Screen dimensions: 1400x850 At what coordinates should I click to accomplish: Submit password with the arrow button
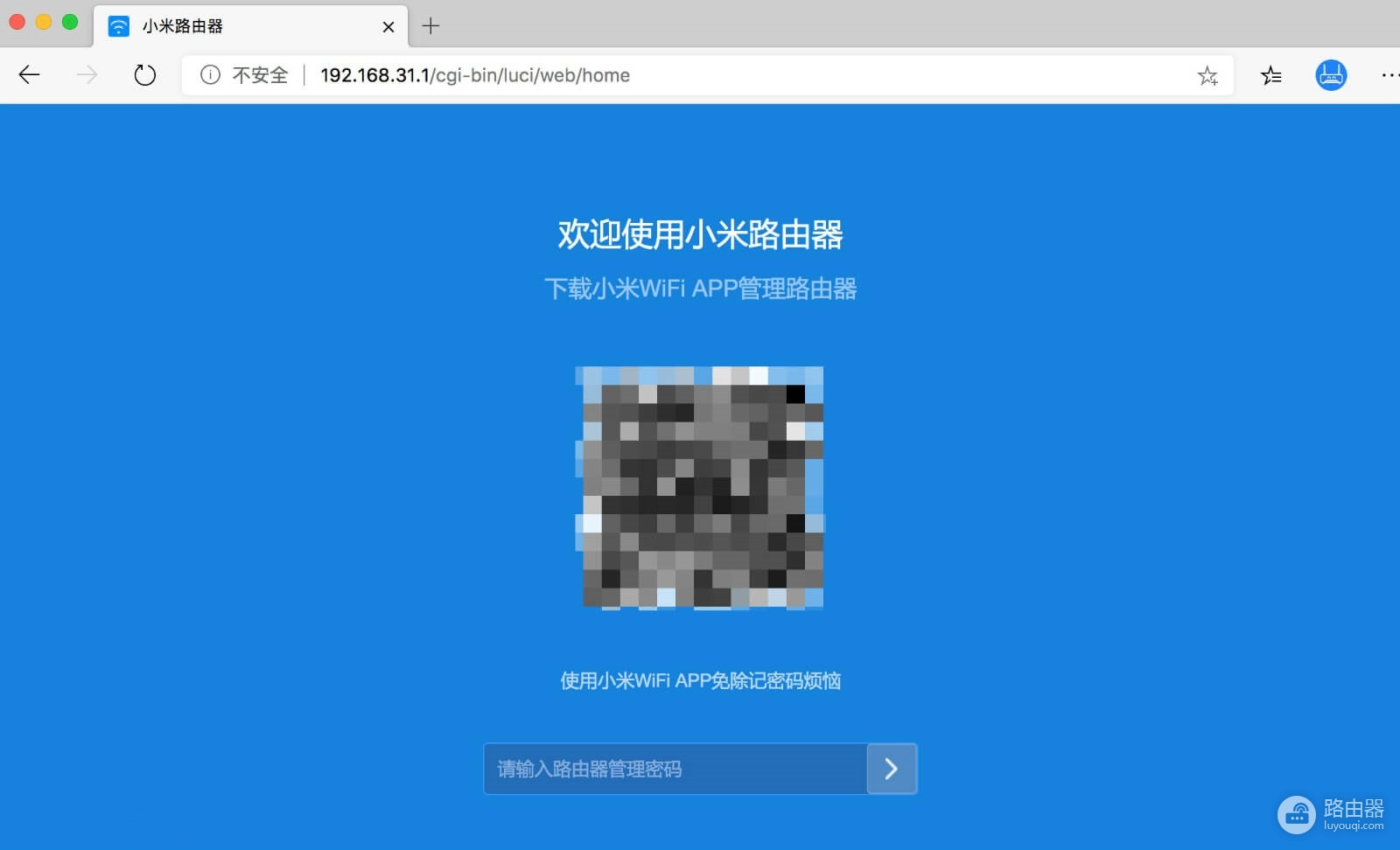pos(892,769)
